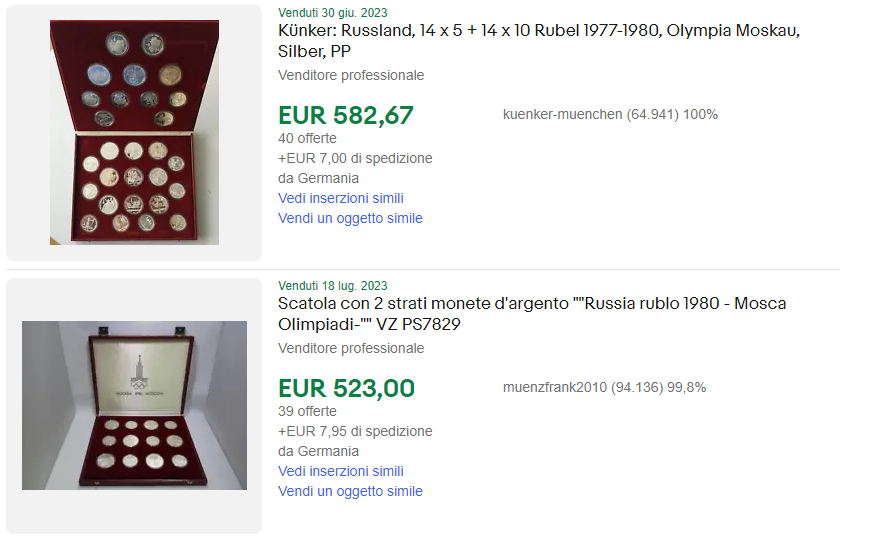View the 39 offerte bid count
The height and width of the screenshot is (538, 885).
pos(307,411)
